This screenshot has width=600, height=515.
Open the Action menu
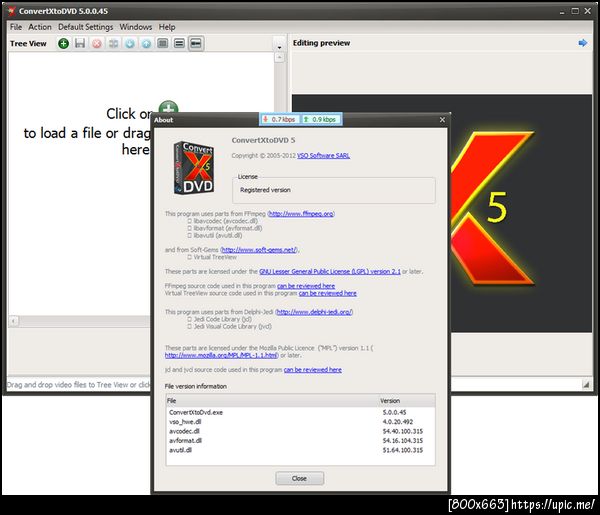(40, 27)
